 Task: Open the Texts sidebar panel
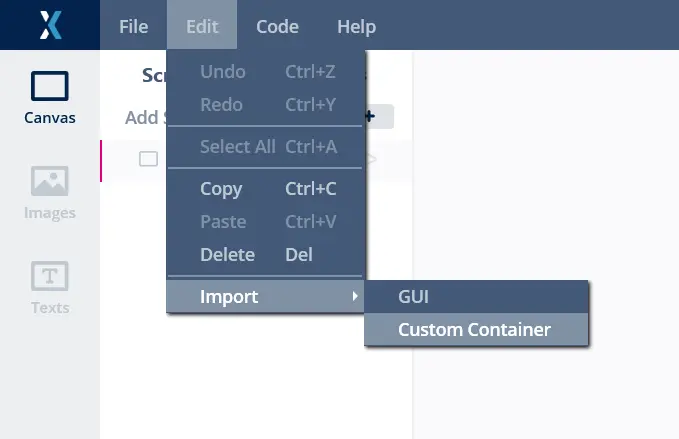point(50,287)
